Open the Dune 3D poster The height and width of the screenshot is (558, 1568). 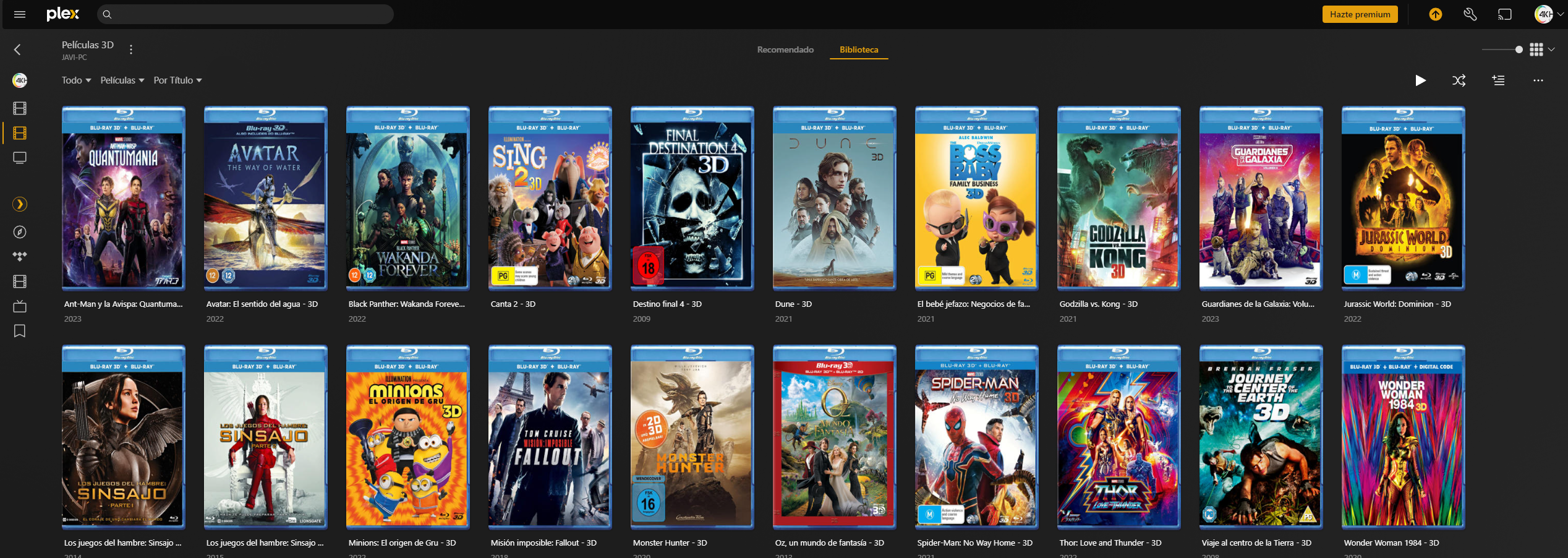pos(835,198)
